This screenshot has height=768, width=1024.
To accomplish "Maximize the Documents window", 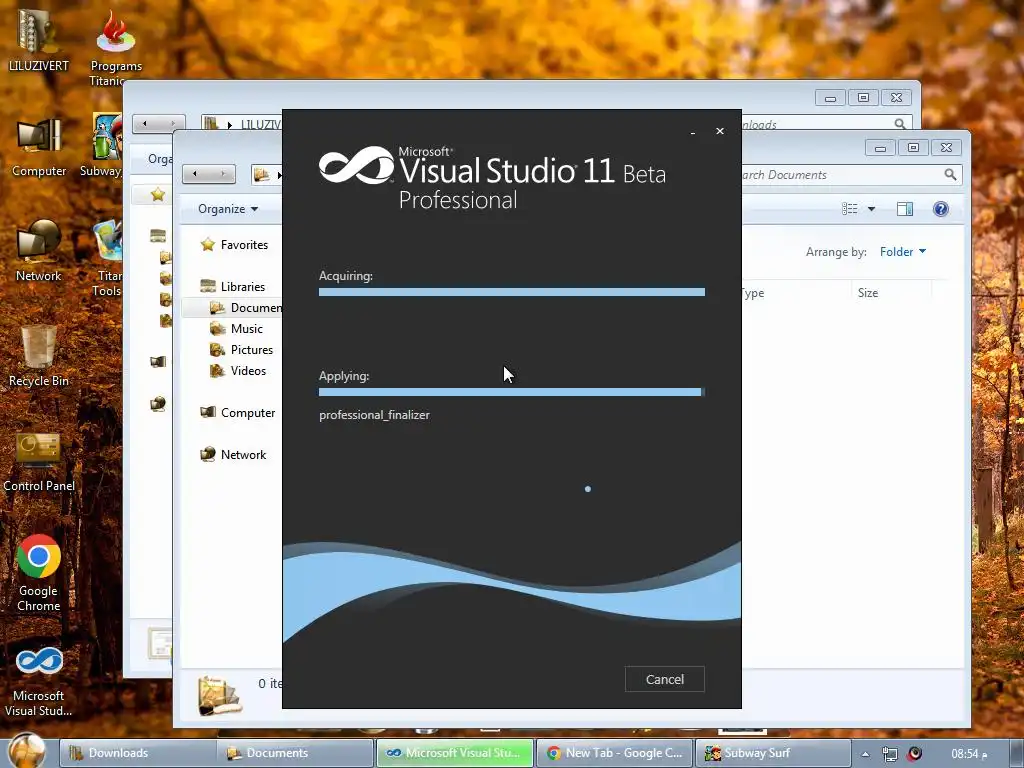I will point(913,148).
